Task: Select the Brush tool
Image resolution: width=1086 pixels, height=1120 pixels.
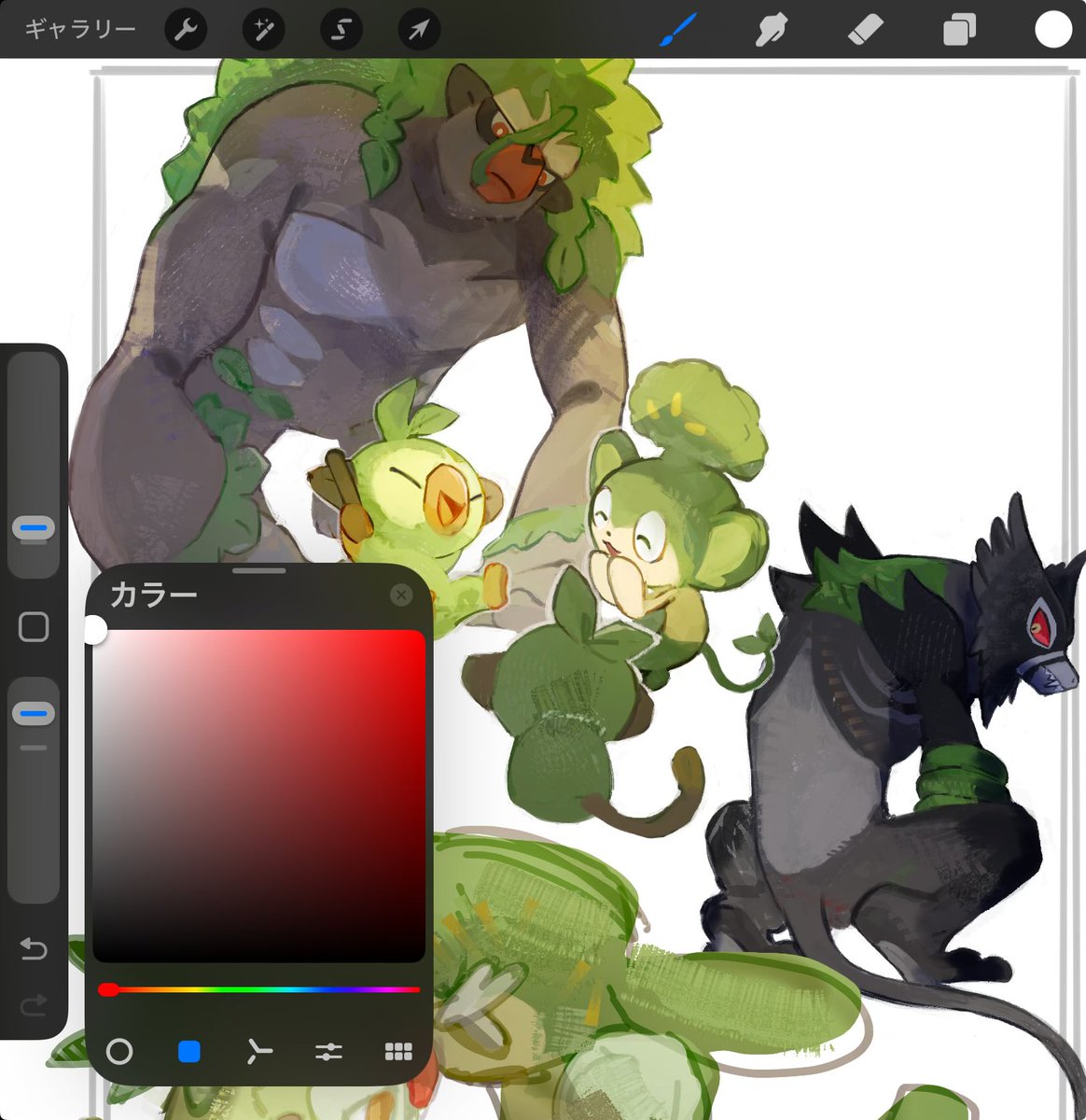Action: [678, 30]
